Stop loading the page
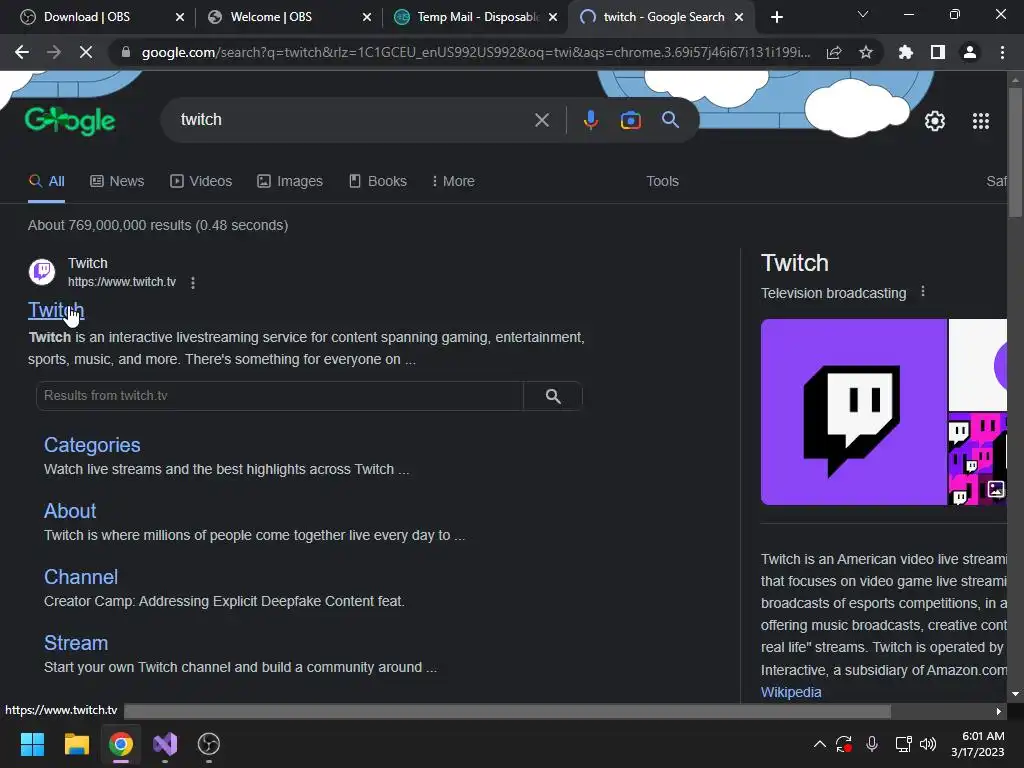The width and height of the screenshot is (1024, 768). (86, 52)
